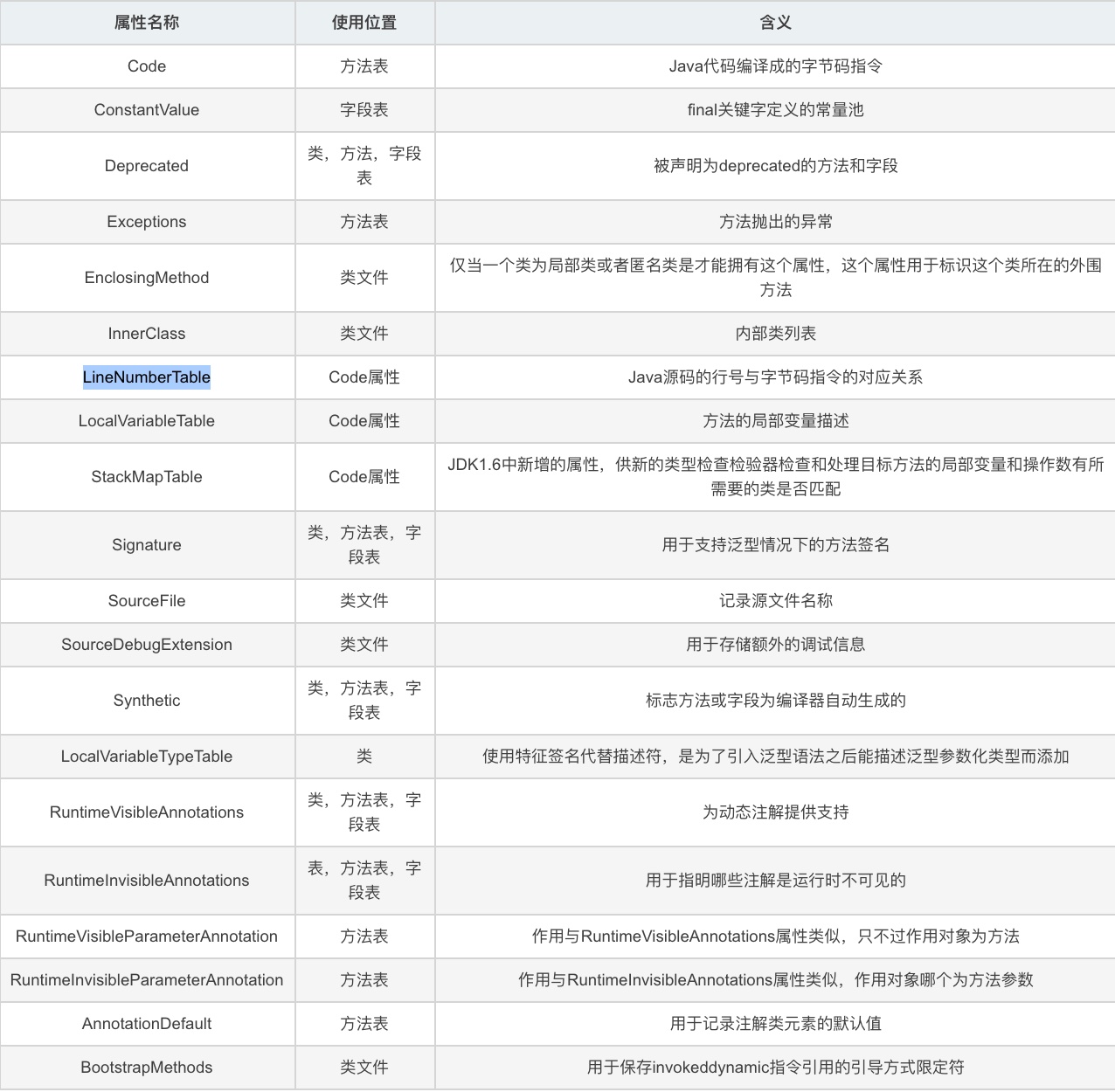Screen dimensions: 1115x1092
Task: Click the Code属性 cell in LineNumberTable row
Action: coord(364,377)
